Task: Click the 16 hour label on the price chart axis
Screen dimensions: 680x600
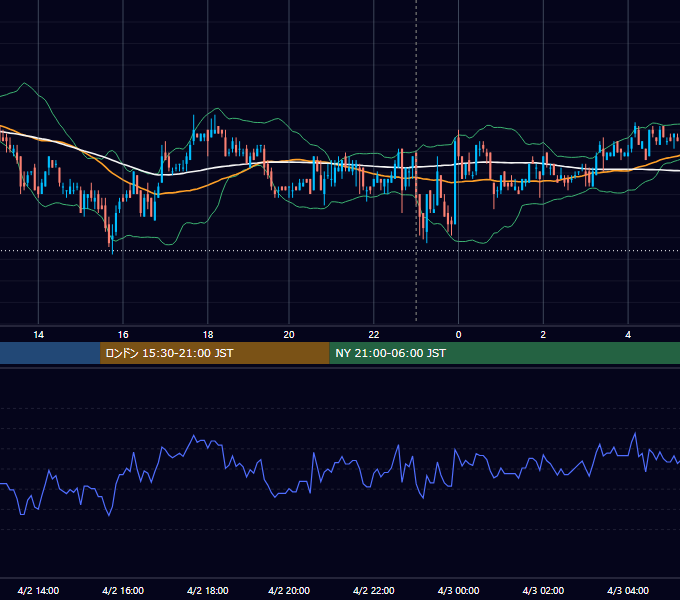Action: coord(123,335)
